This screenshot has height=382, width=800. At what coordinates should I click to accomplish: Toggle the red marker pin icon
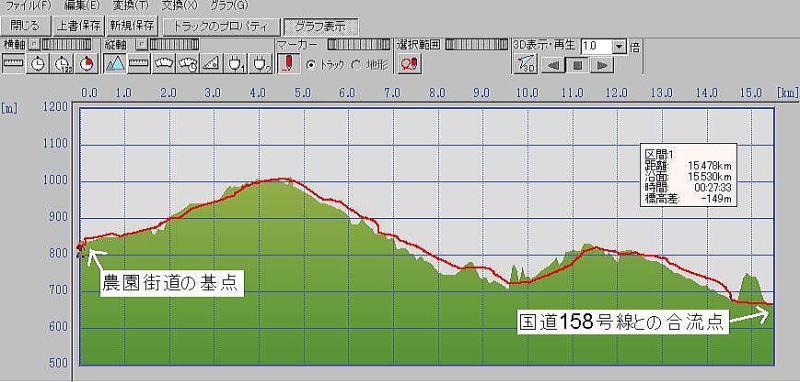coord(289,64)
